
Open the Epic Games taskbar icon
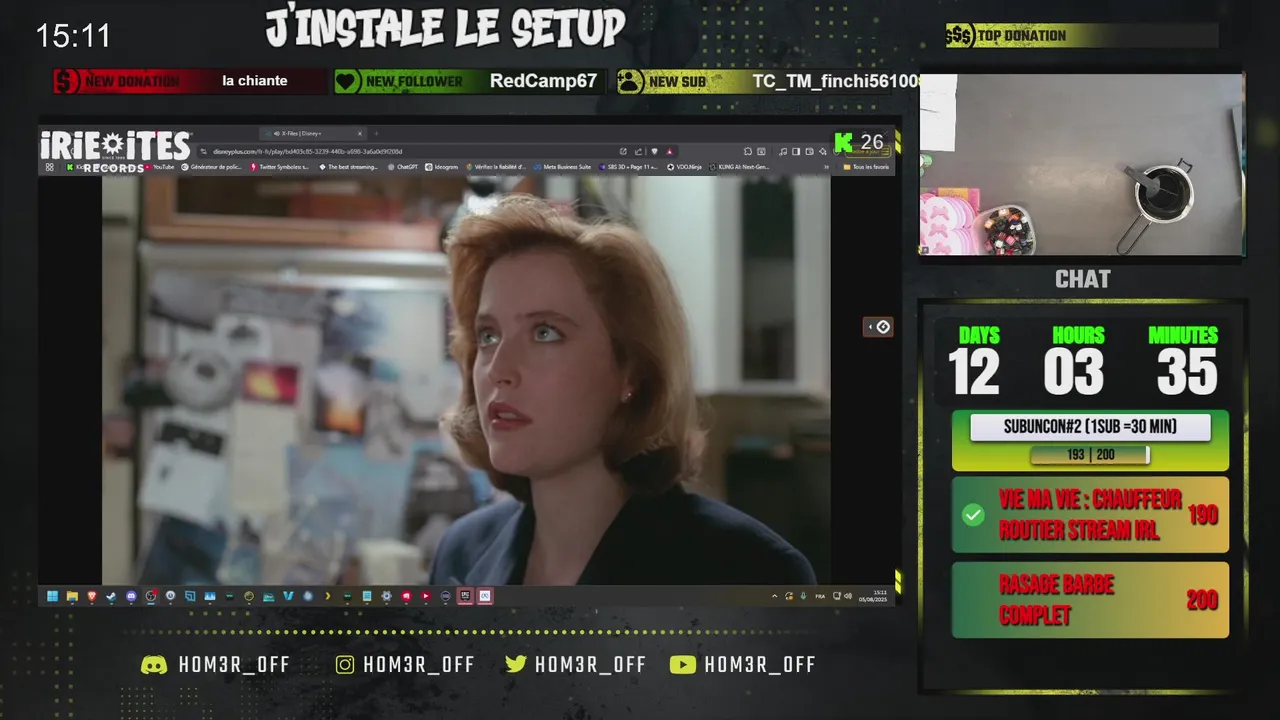[465, 596]
